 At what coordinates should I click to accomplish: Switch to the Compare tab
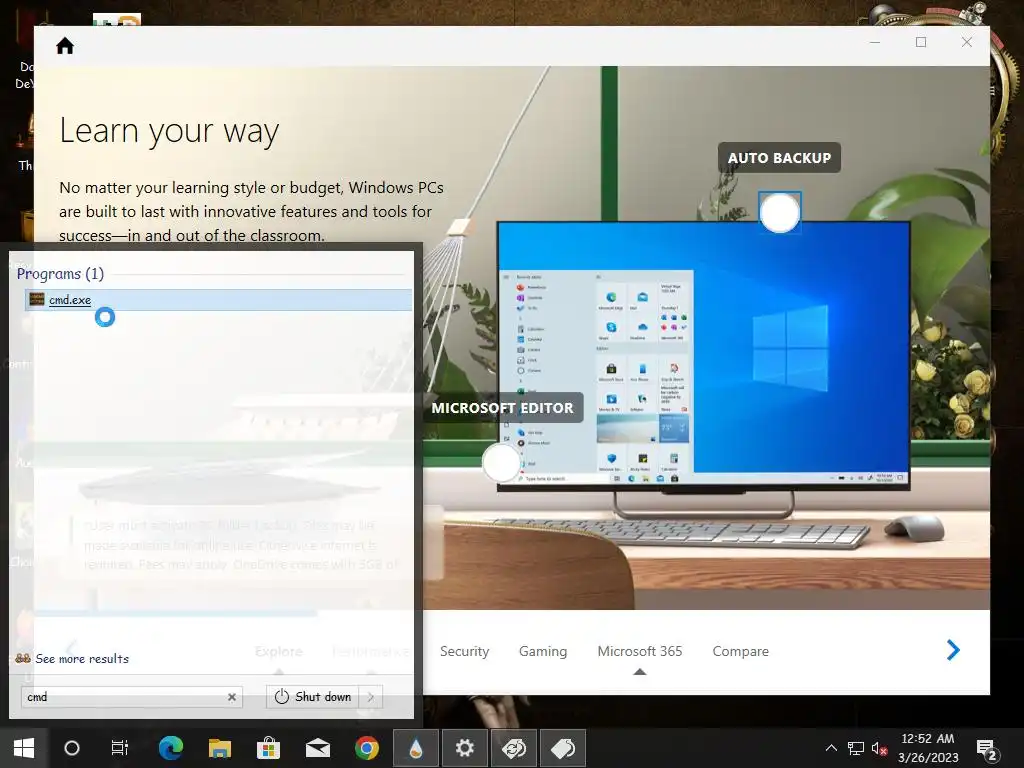click(x=740, y=651)
